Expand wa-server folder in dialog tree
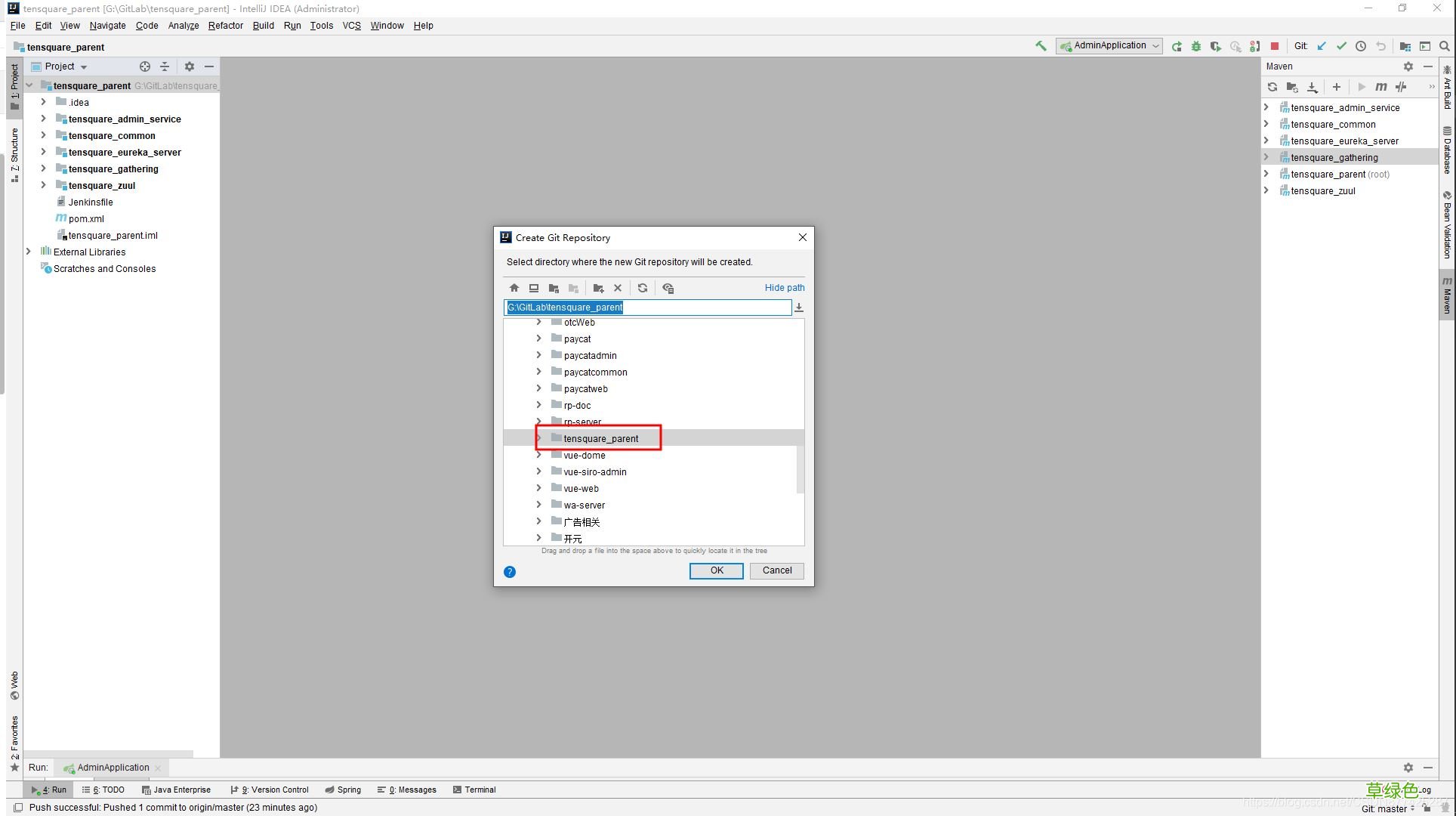Image resolution: width=1456 pixels, height=816 pixels. (x=538, y=505)
